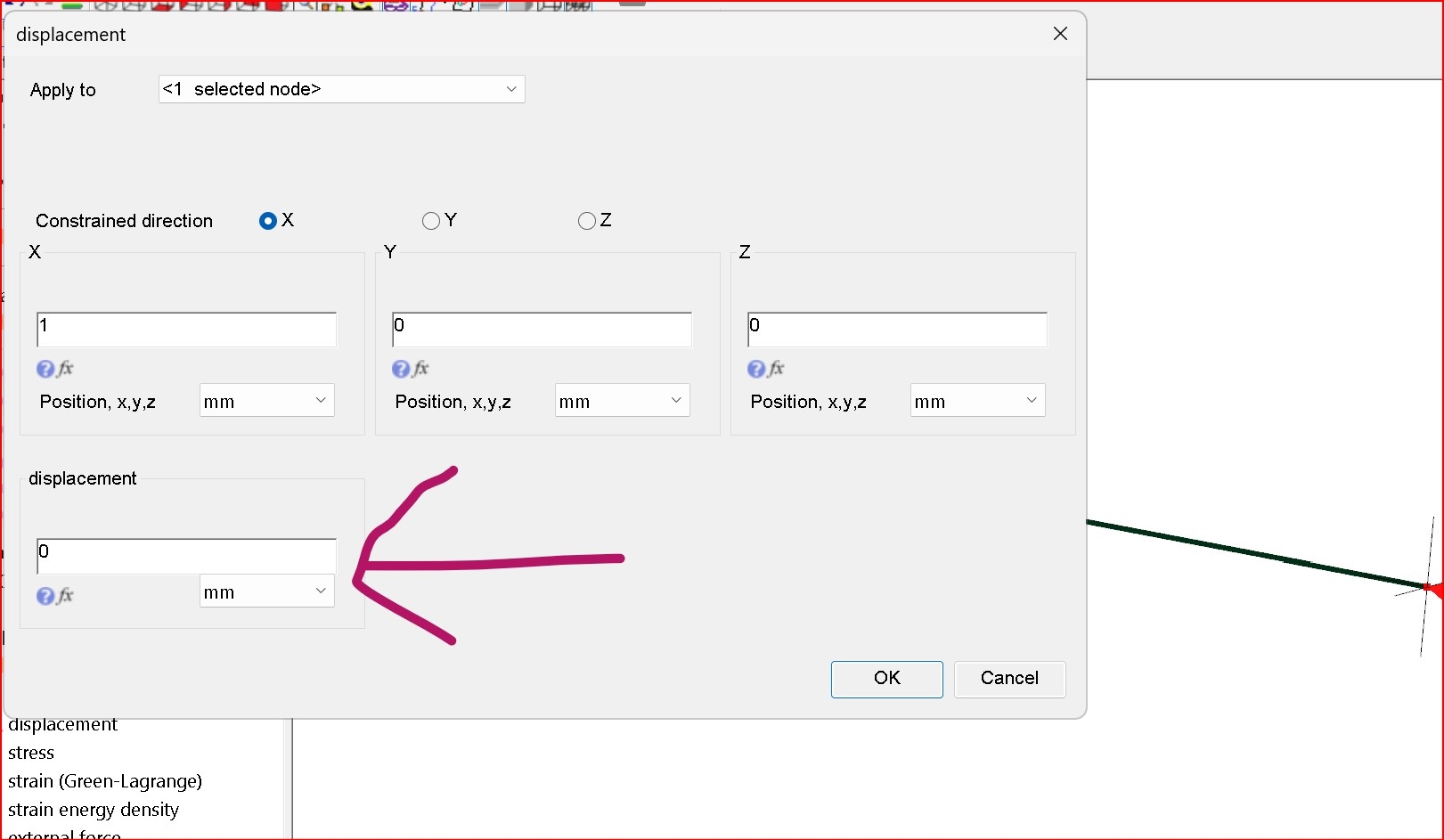The image size is (1444, 840).
Task: Open the fx formula editor for Z
Action: click(777, 369)
